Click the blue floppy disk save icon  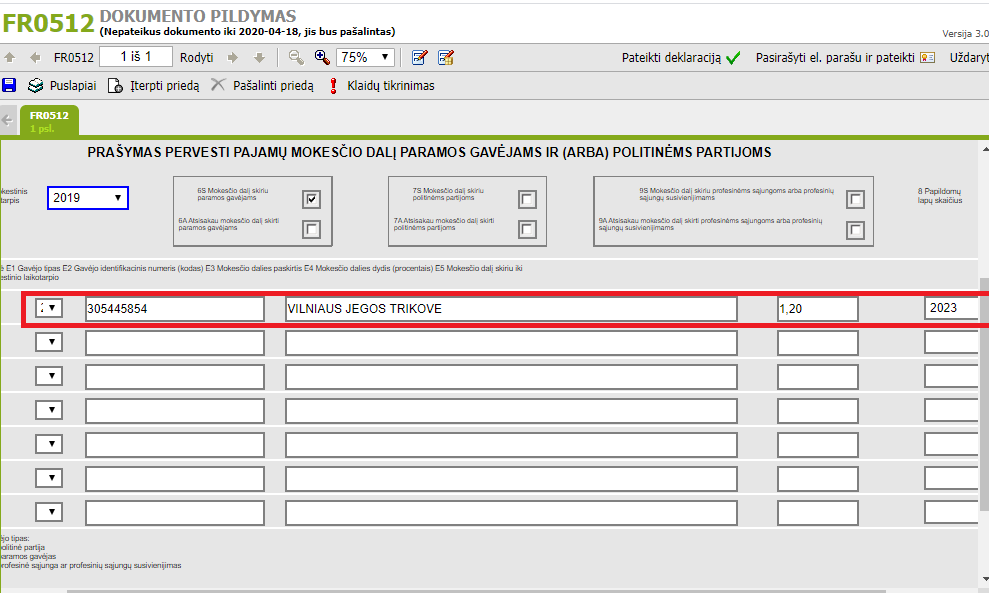point(9,85)
